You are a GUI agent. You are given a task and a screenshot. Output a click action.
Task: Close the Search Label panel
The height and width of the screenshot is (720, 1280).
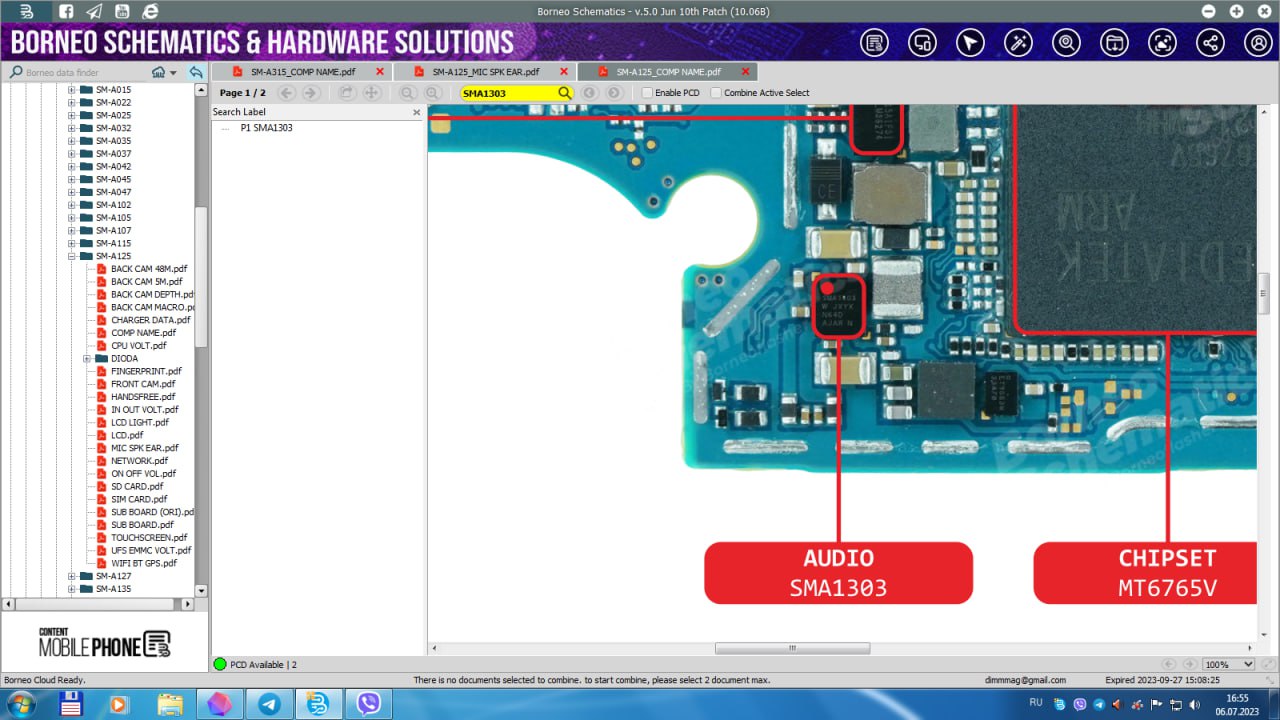tap(417, 112)
